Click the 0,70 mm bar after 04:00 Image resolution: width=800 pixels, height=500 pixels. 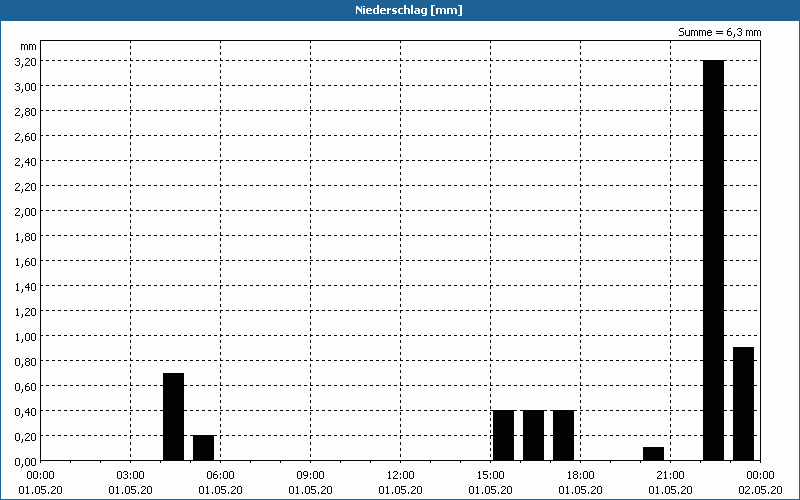click(x=173, y=417)
